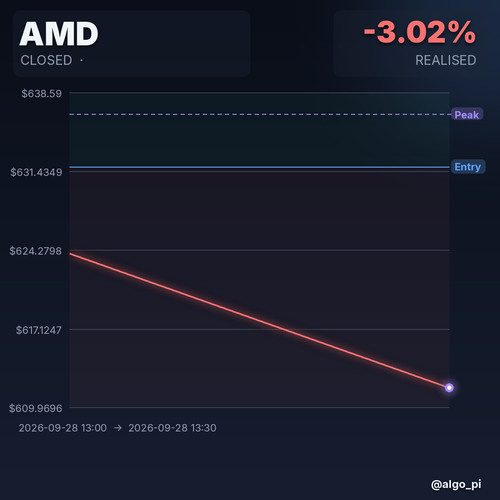Viewport: 500px width, 500px height.
Task: Click the $609.9696 axis label
Action: pos(36,408)
